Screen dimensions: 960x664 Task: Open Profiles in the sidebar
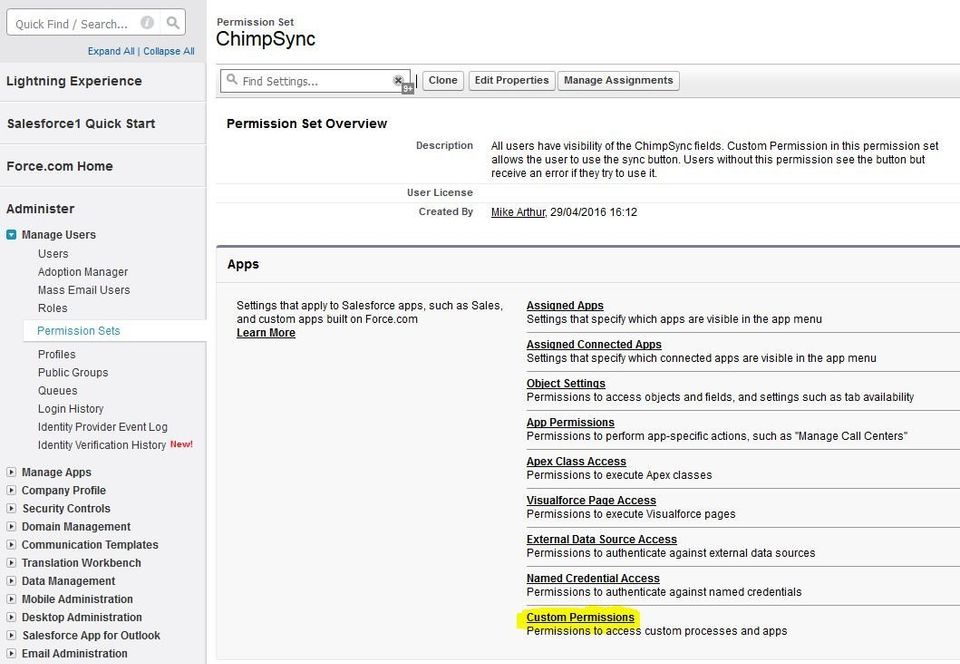coord(57,354)
